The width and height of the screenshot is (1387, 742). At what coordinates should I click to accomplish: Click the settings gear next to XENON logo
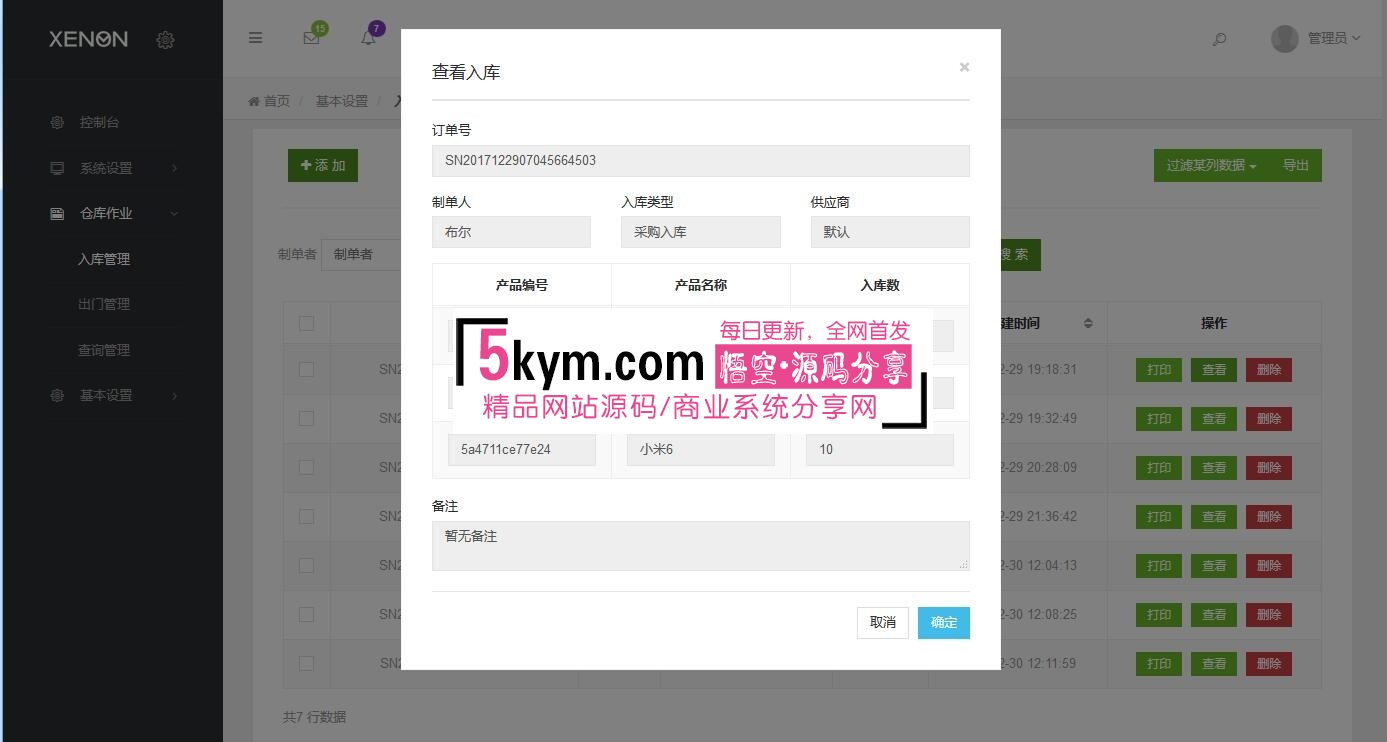(x=166, y=40)
